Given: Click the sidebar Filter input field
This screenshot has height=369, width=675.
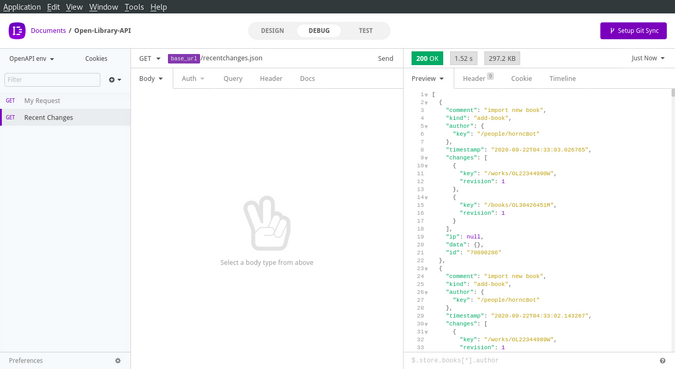Looking at the screenshot, I should point(52,80).
